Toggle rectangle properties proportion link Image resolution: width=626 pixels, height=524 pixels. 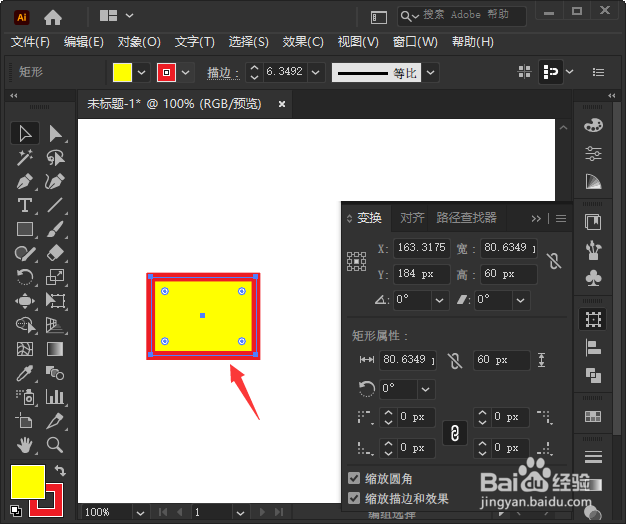coord(455,361)
